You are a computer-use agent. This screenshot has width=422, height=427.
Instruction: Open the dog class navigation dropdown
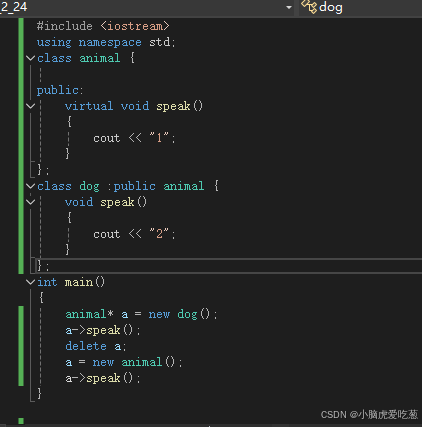[360, 7]
